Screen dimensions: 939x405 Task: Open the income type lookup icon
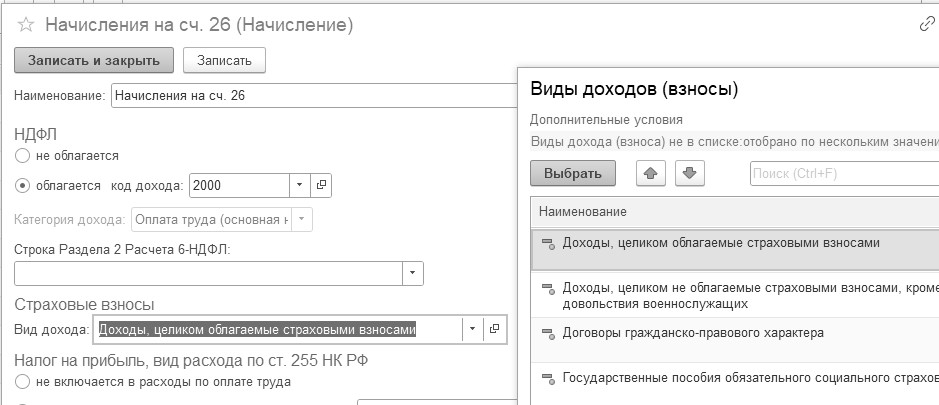click(x=493, y=329)
